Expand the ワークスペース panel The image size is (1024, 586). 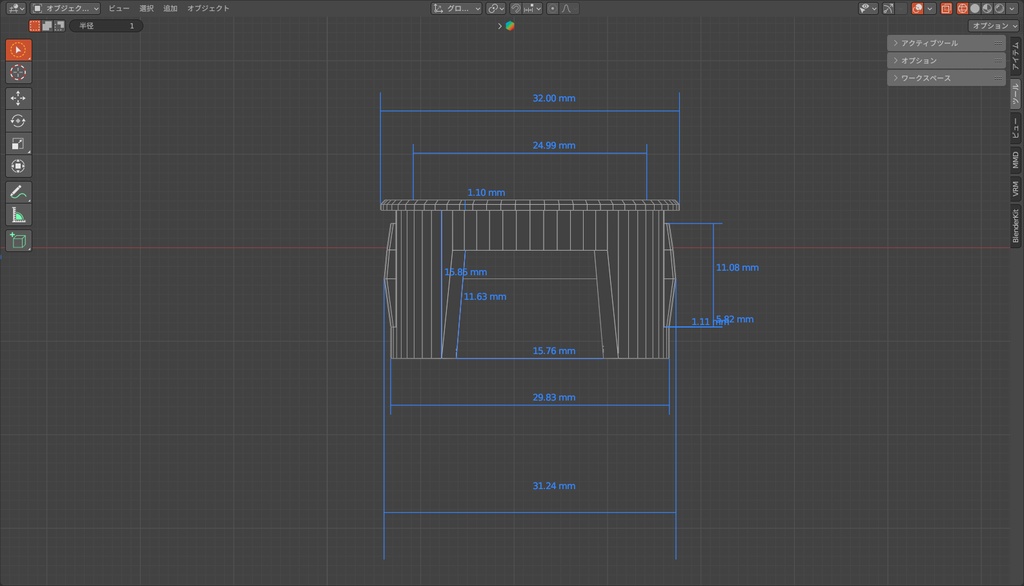click(946, 78)
